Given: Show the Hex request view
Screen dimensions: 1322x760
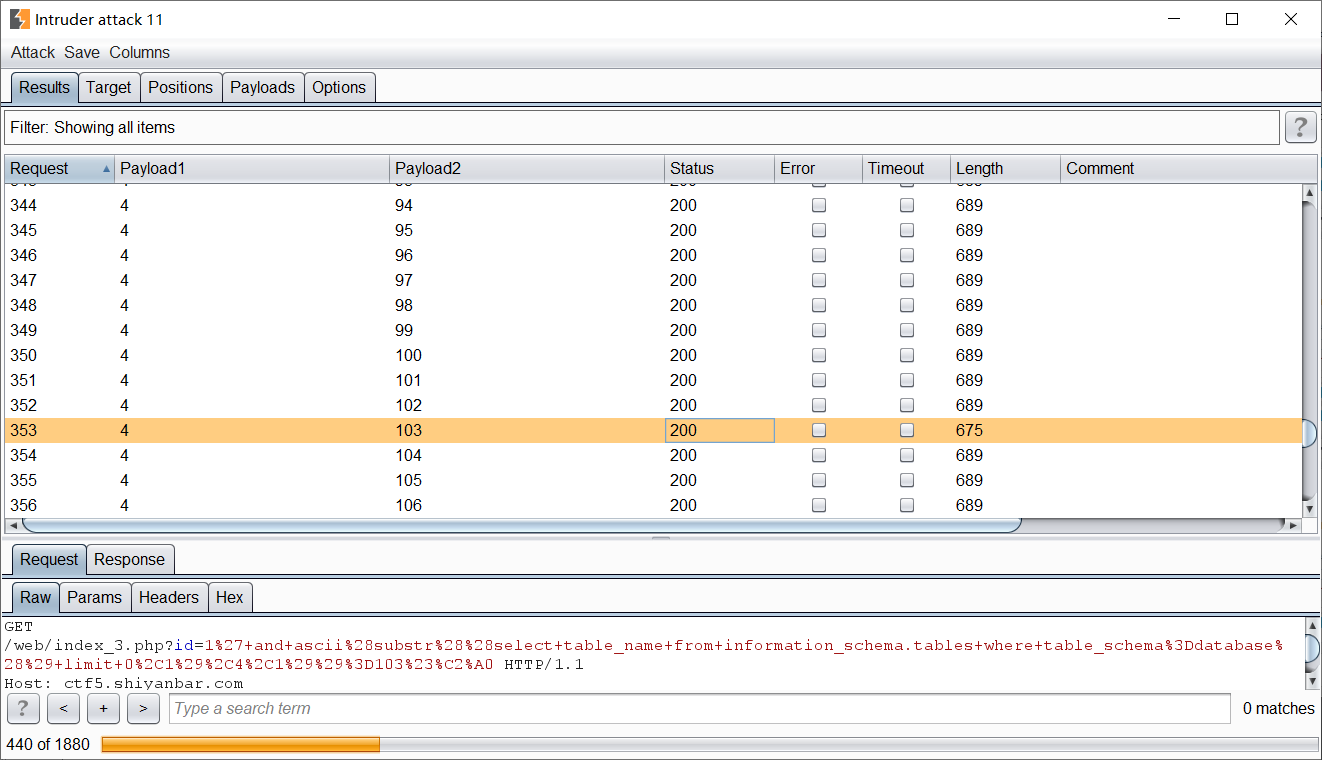Looking at the screenshot, I should [230, 597].
